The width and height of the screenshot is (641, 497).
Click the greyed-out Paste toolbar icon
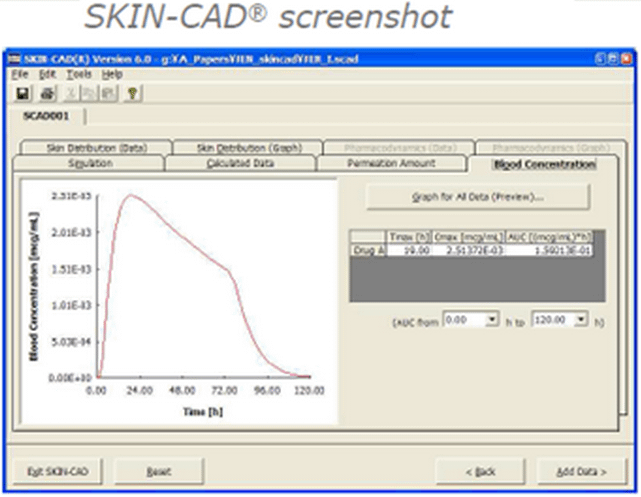pos(108,94)
